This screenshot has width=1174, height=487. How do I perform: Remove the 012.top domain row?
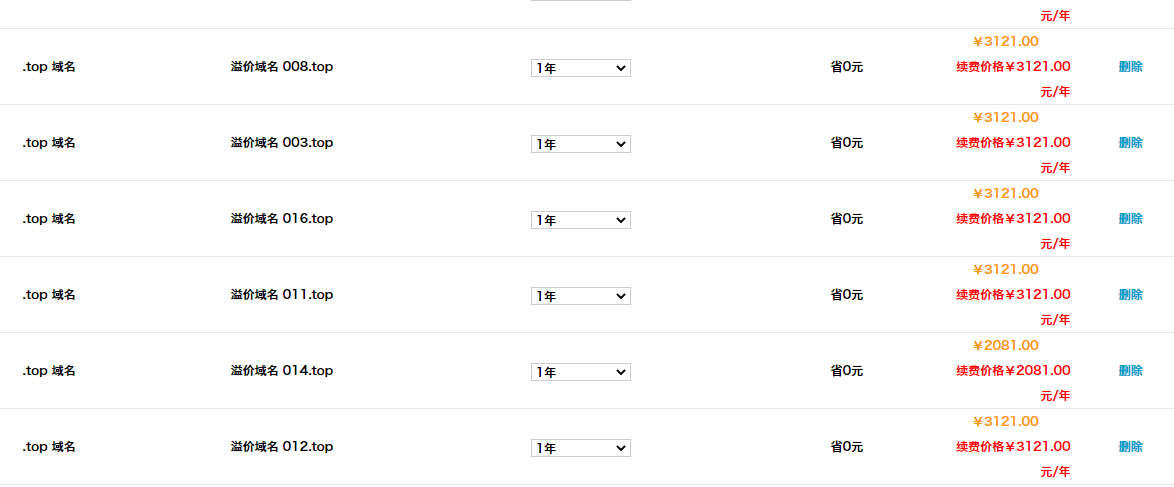(x=1130, y=447)
